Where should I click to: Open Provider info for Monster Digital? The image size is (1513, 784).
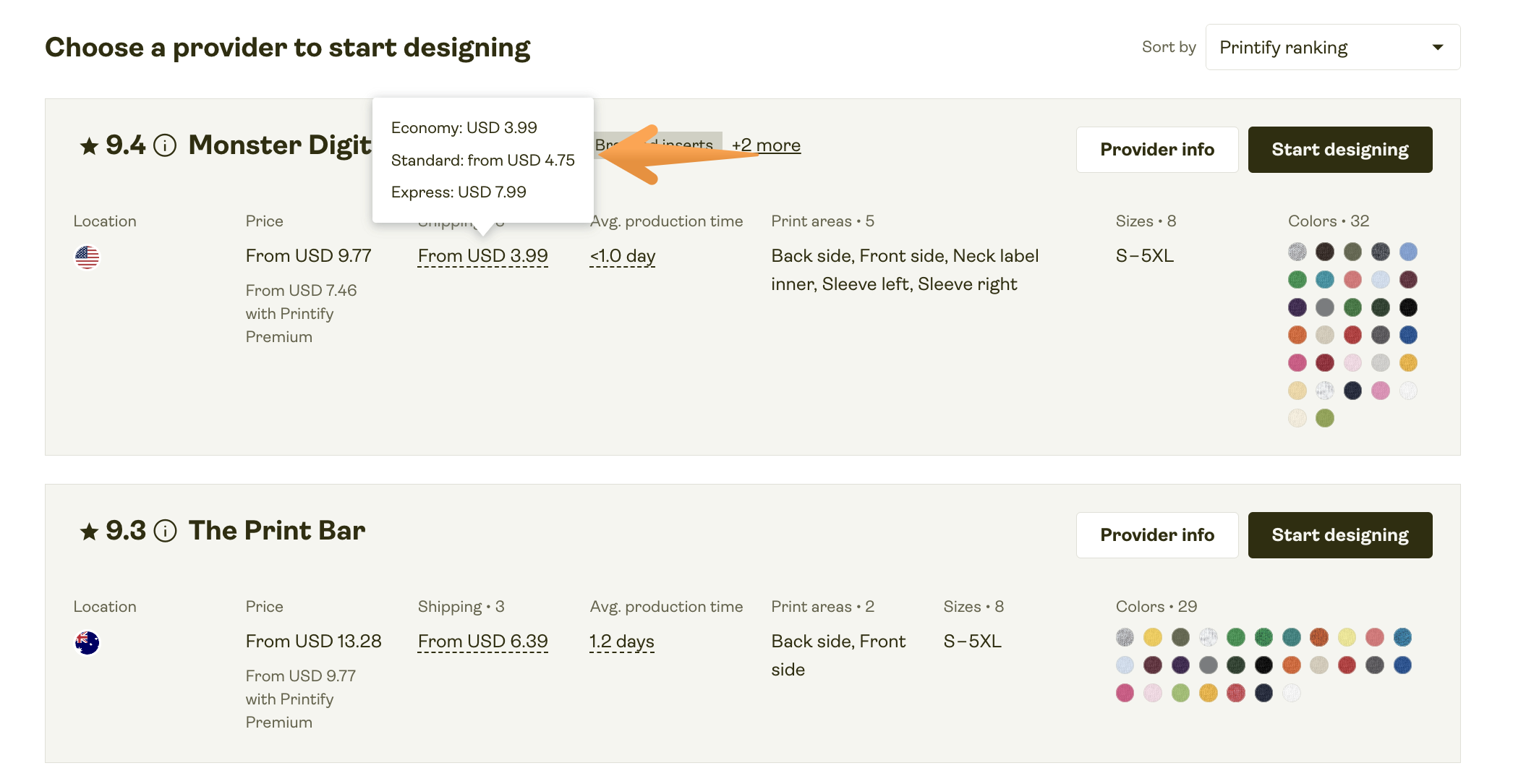click(x=1157, y=150)
